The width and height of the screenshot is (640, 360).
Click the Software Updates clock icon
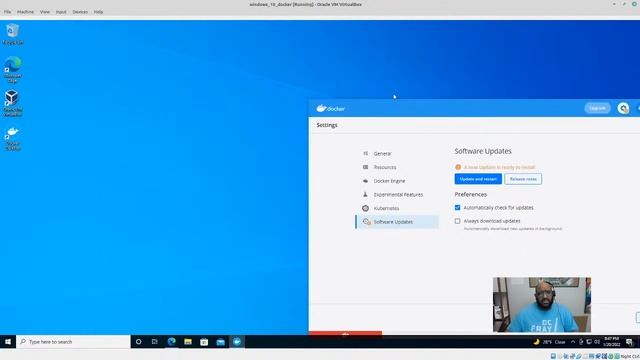tap(367, 222)
